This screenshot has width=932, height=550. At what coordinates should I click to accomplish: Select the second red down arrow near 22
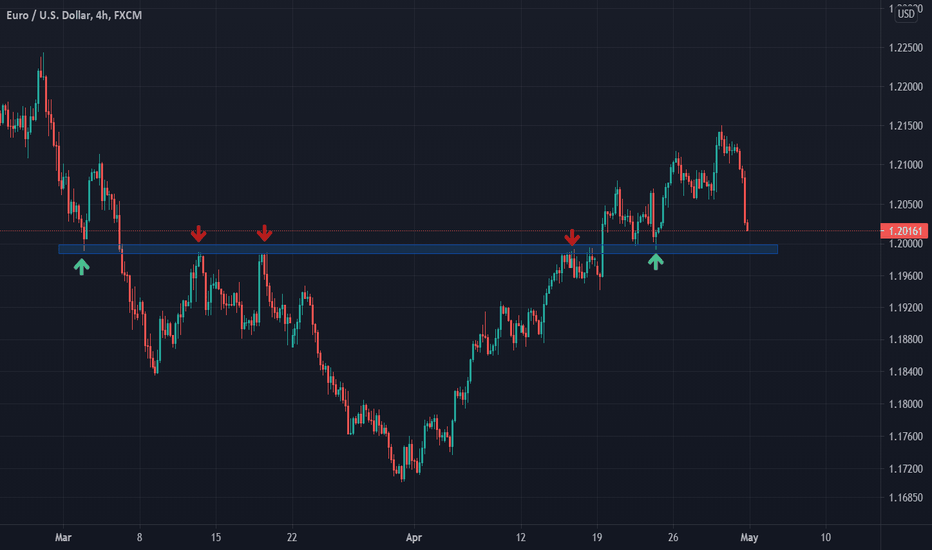265,233
